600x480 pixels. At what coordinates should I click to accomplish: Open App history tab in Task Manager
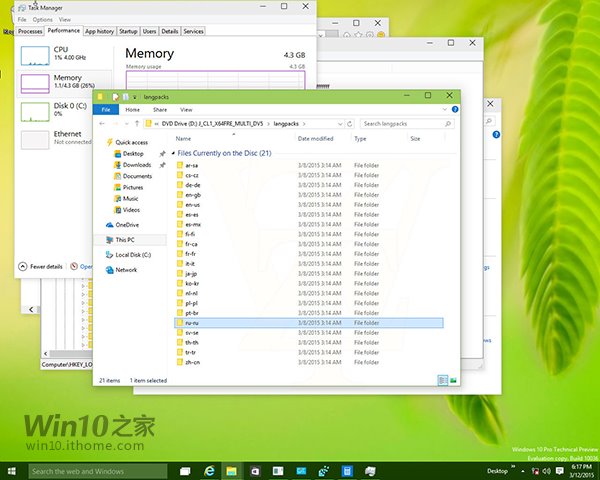pos(99,31)
